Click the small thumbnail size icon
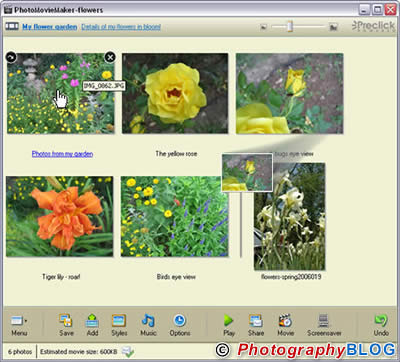The image size is (400, 362). 263,27
